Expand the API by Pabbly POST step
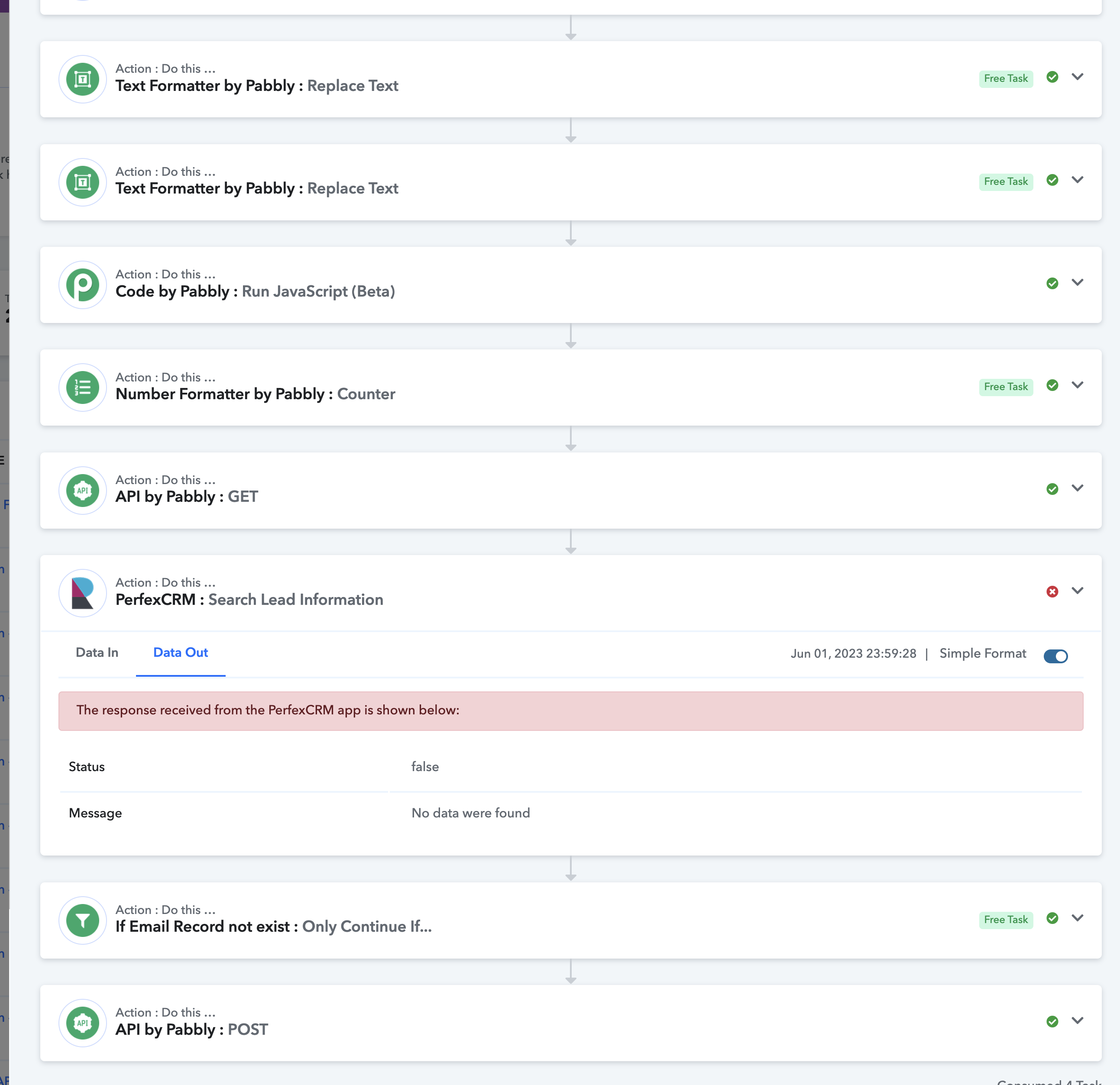Viewport: 1120px width, 1085px height. (1077, 1020)
